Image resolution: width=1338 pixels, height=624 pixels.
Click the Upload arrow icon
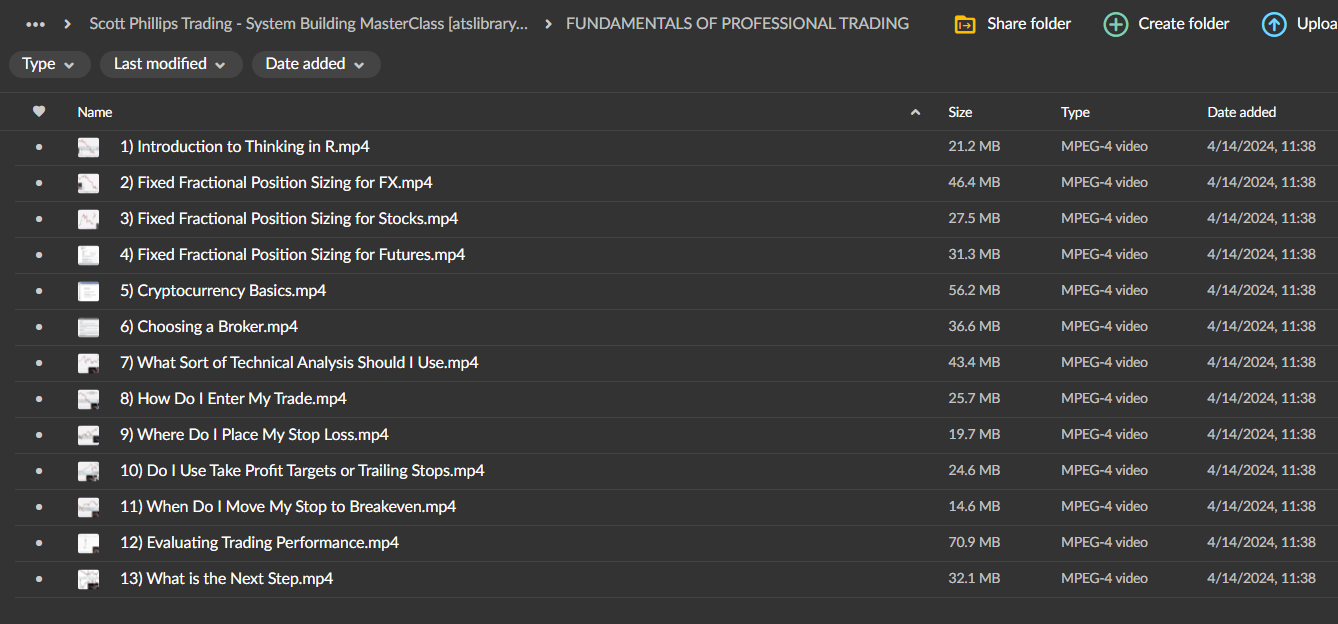point(1274,24)
